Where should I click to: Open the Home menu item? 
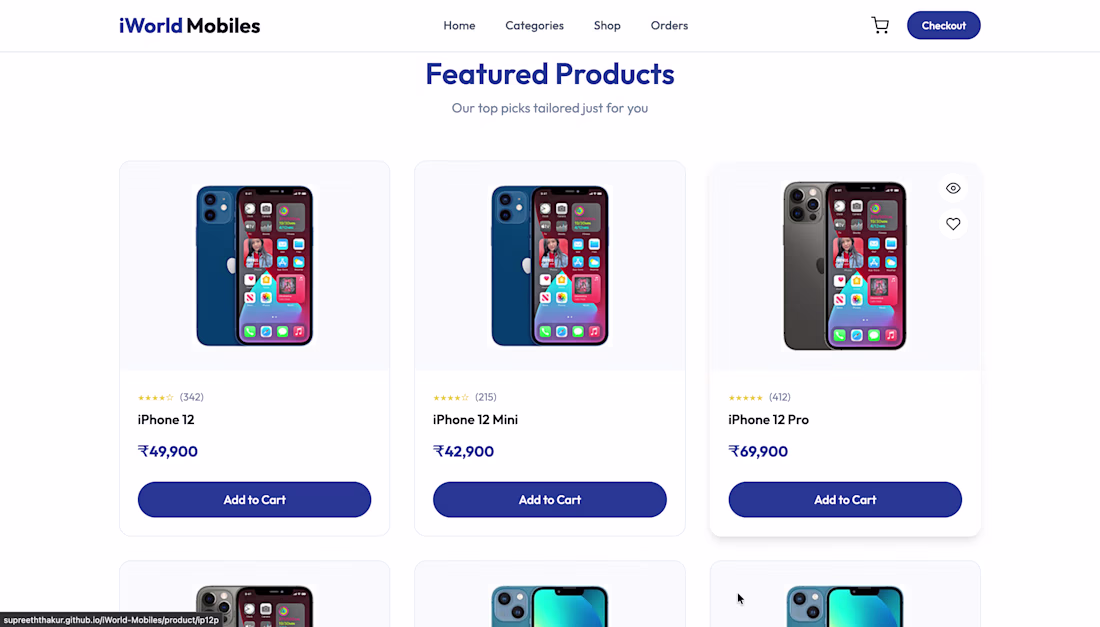pos(459,25)
